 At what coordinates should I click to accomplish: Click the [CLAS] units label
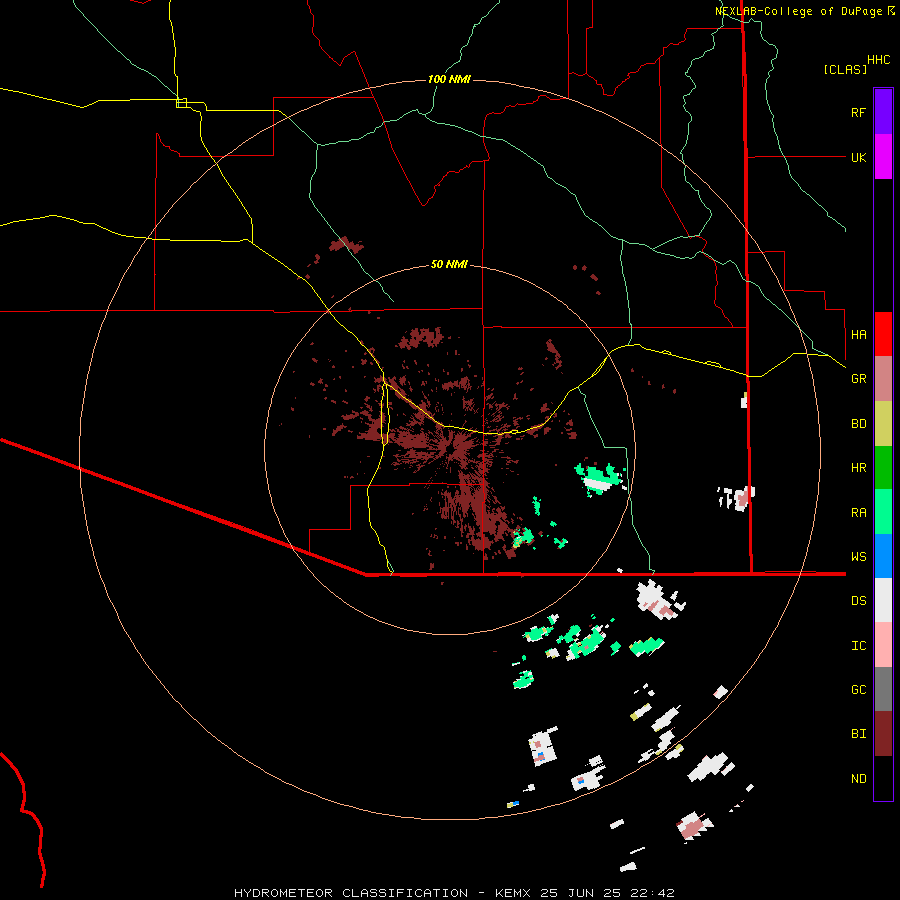845,69
